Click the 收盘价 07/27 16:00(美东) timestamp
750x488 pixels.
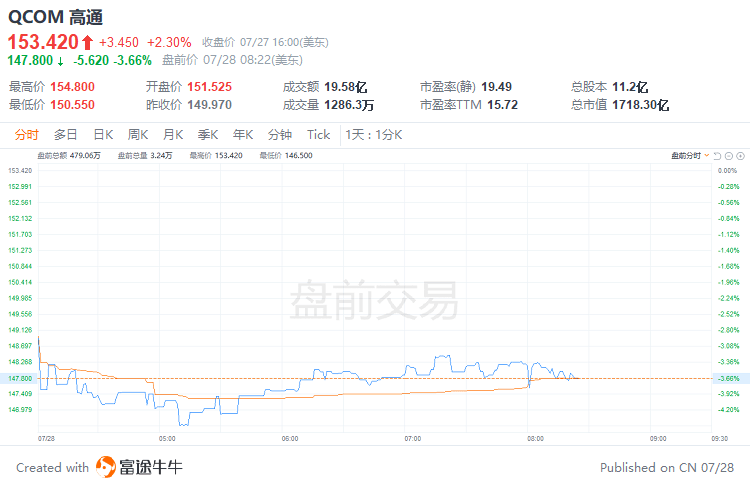click(x=265, y=43)
